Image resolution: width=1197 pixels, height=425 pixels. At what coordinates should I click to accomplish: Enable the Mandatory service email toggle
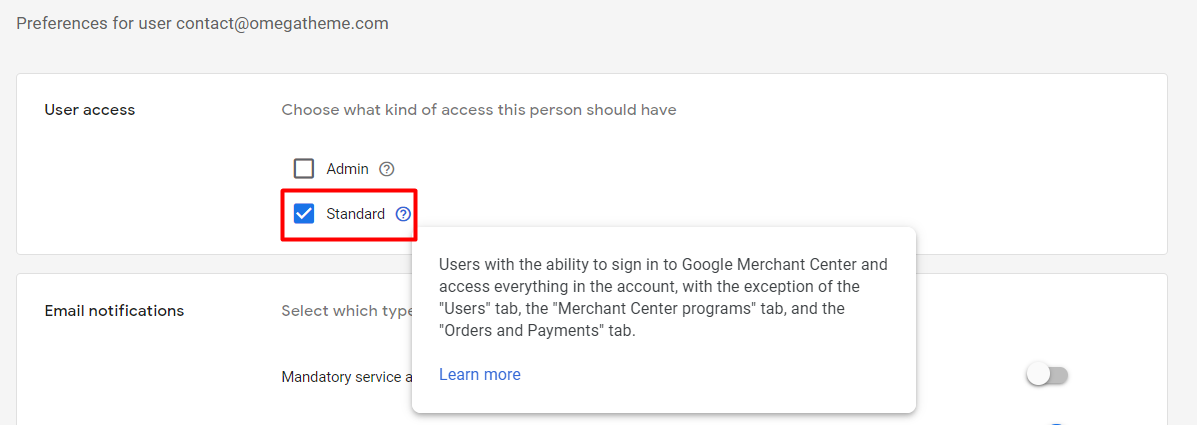[x=1047, y=375]
